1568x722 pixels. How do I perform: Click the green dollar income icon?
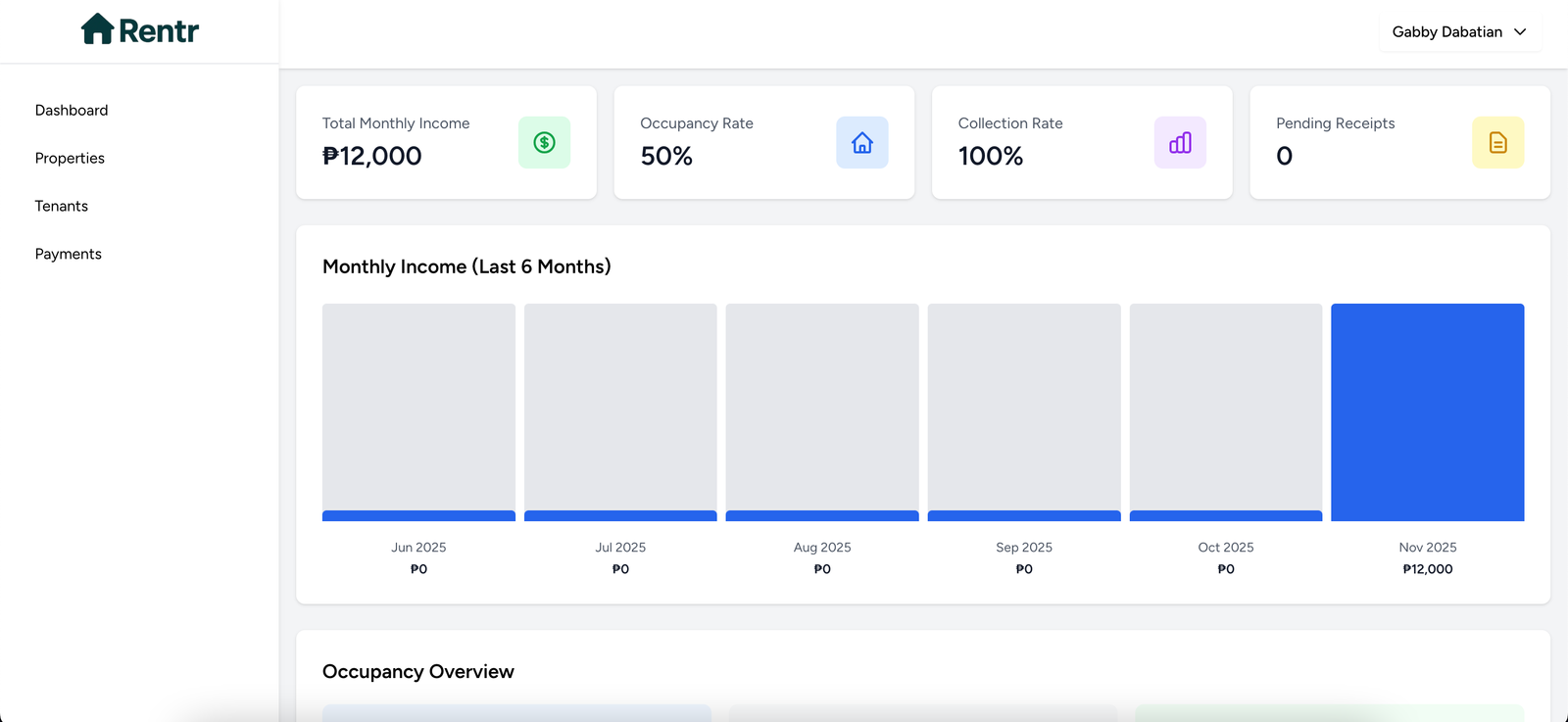click(x=544, y=143)
